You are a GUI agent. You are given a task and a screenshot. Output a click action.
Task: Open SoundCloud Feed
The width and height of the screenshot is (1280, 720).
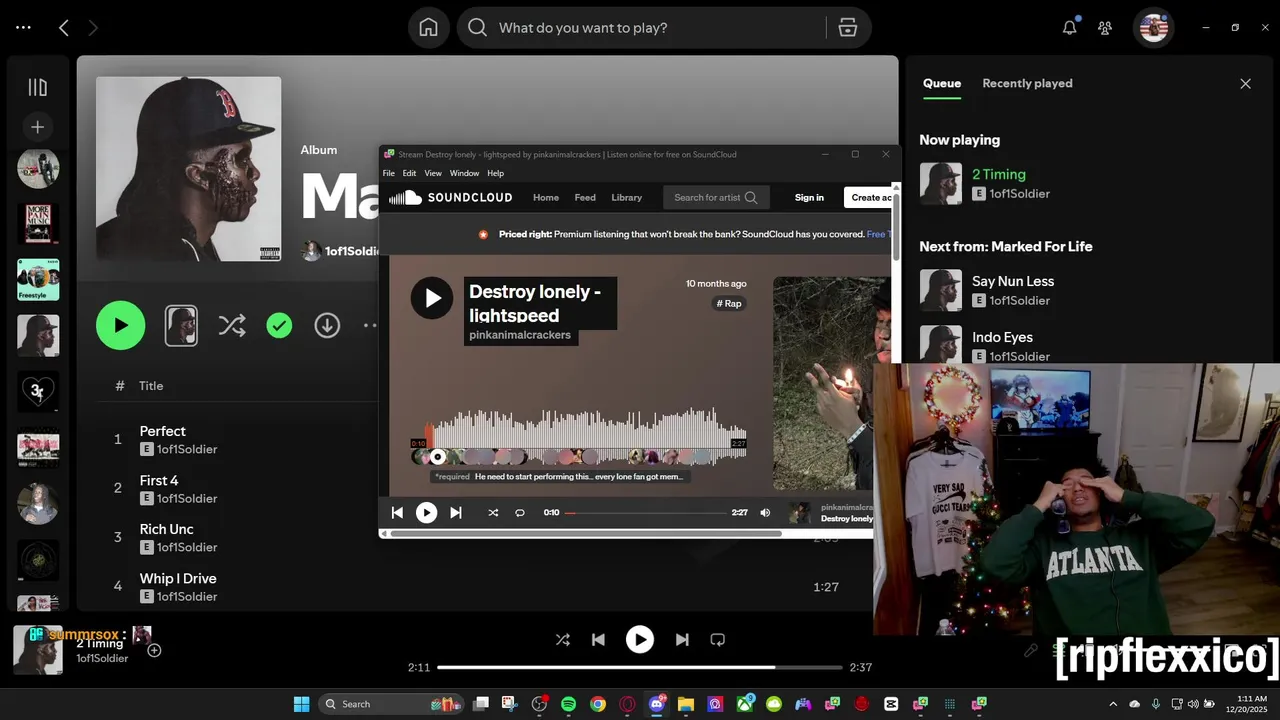tap(585, 198)
